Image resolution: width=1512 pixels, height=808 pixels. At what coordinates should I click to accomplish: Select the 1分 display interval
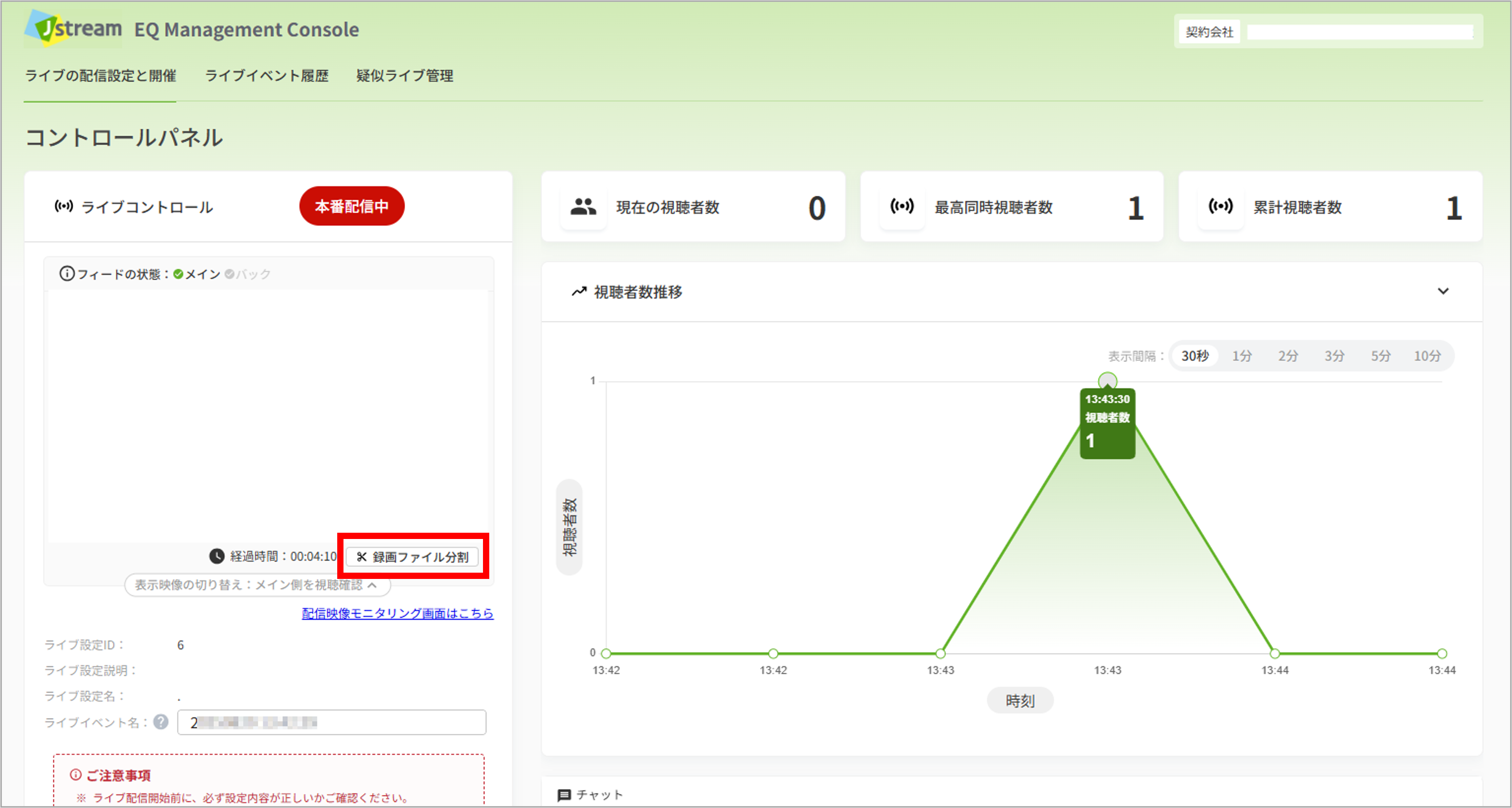pyautogui.click(x=1242, y=356)
